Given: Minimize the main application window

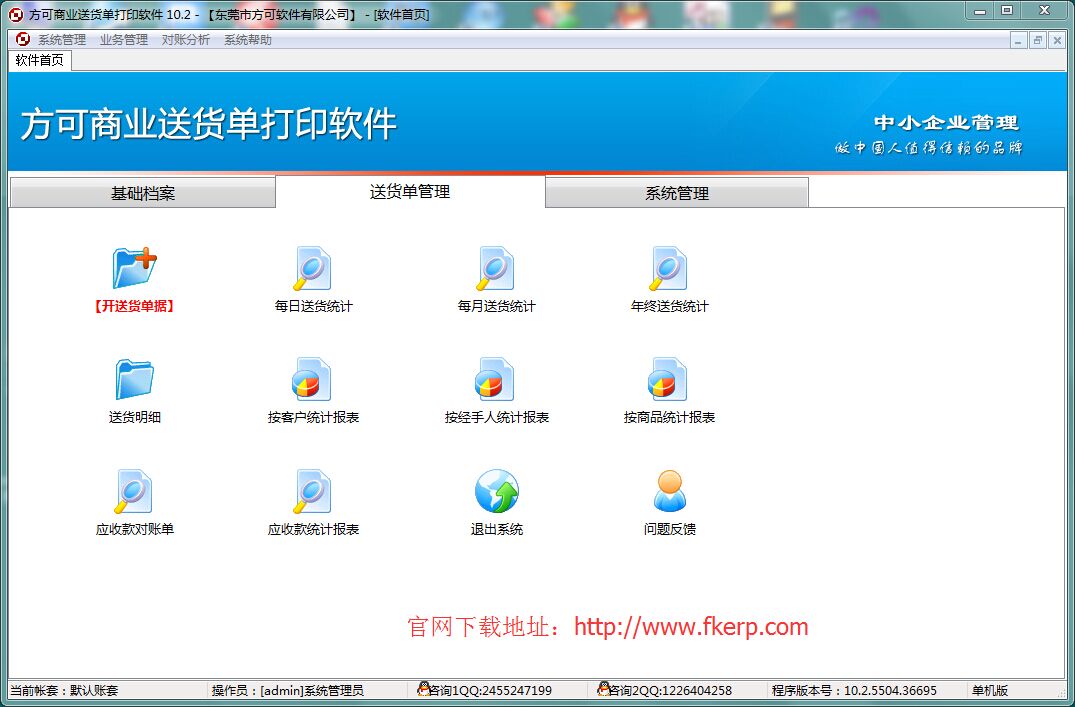Looking at the screenshot, I should 980,11.
